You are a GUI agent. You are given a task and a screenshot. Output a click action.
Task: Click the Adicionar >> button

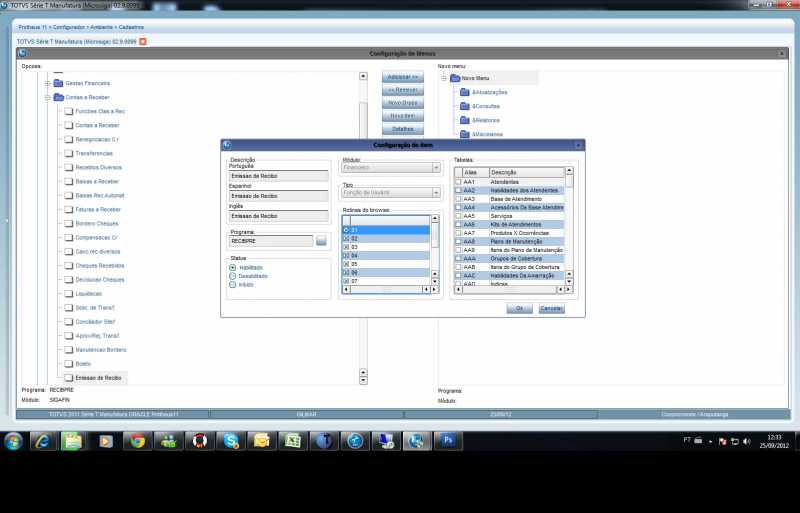click(x=403, y=77)
